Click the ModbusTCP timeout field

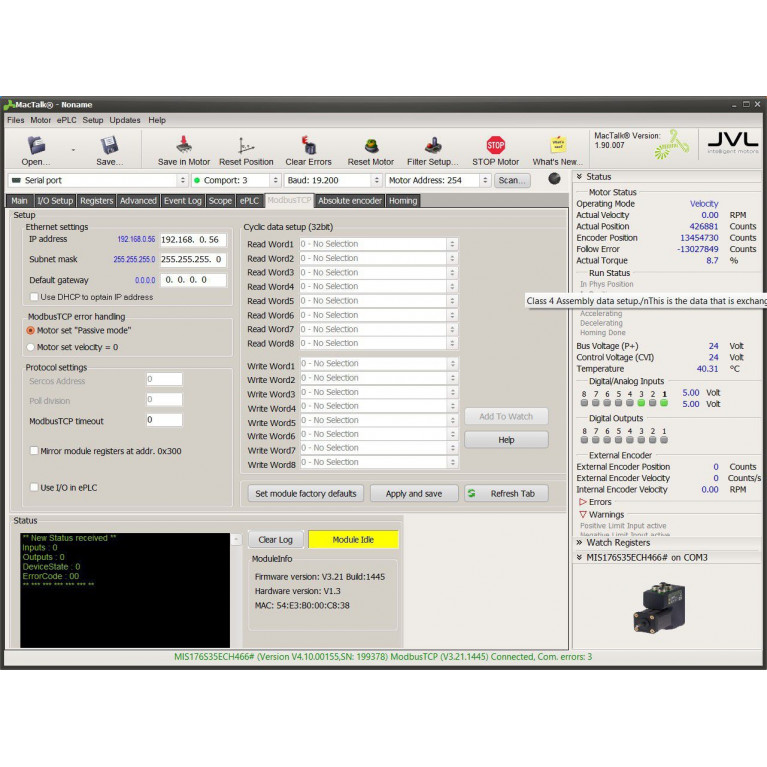(x=164, y=420)
